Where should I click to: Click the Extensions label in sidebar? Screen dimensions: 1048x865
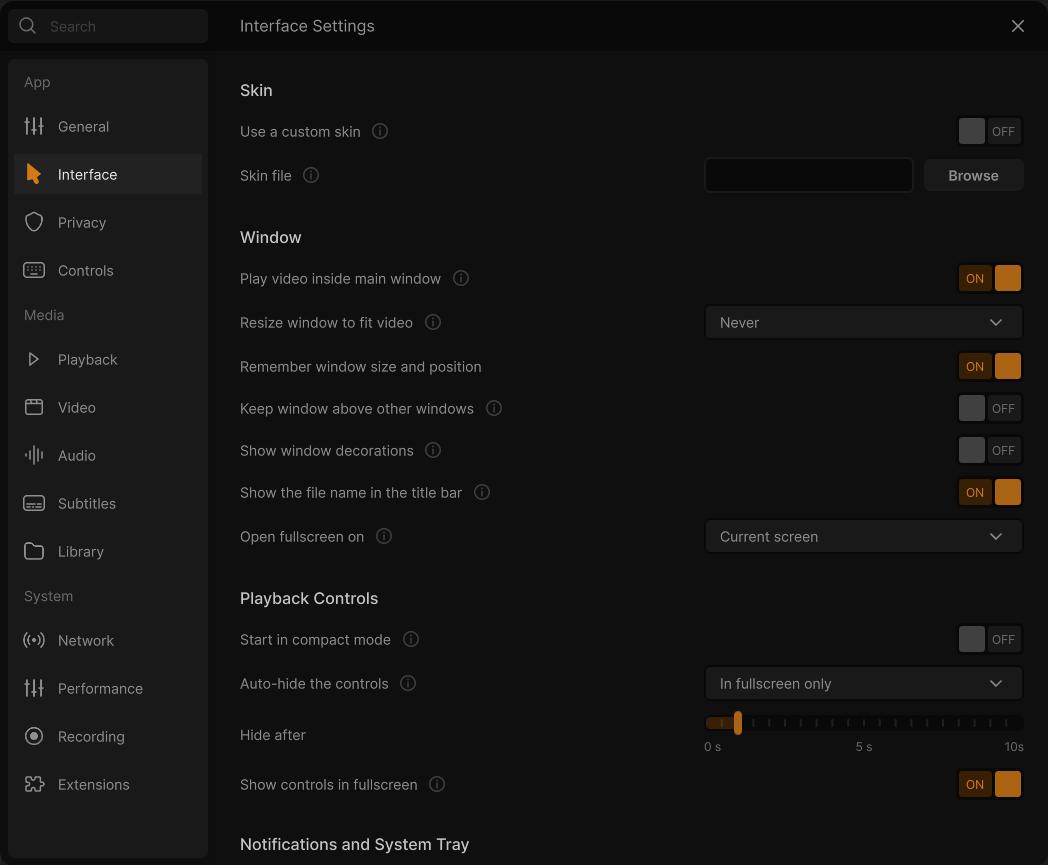tap(94, 784)
